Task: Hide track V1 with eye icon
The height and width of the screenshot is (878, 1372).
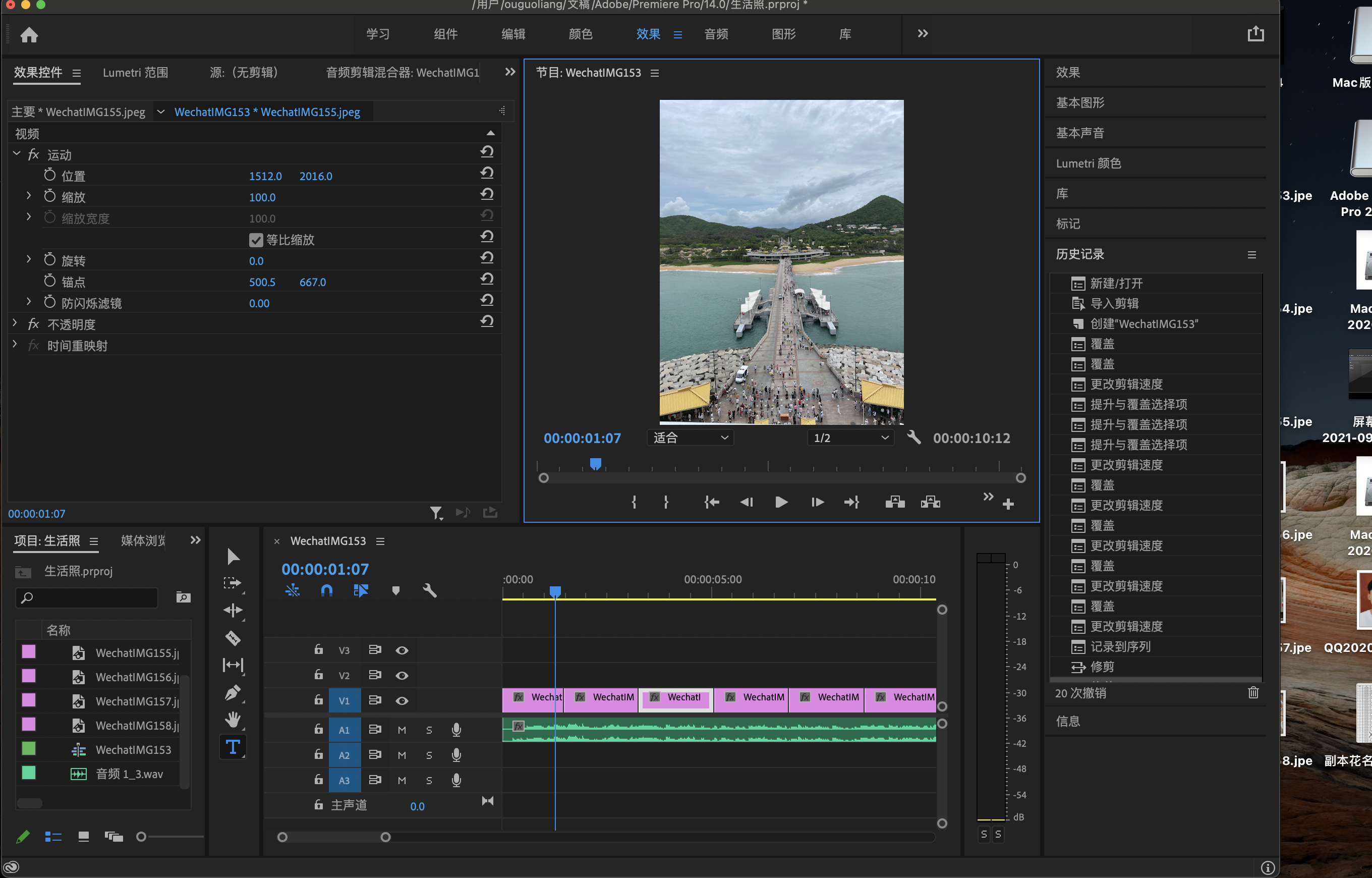Action: (x=402, y=700)
